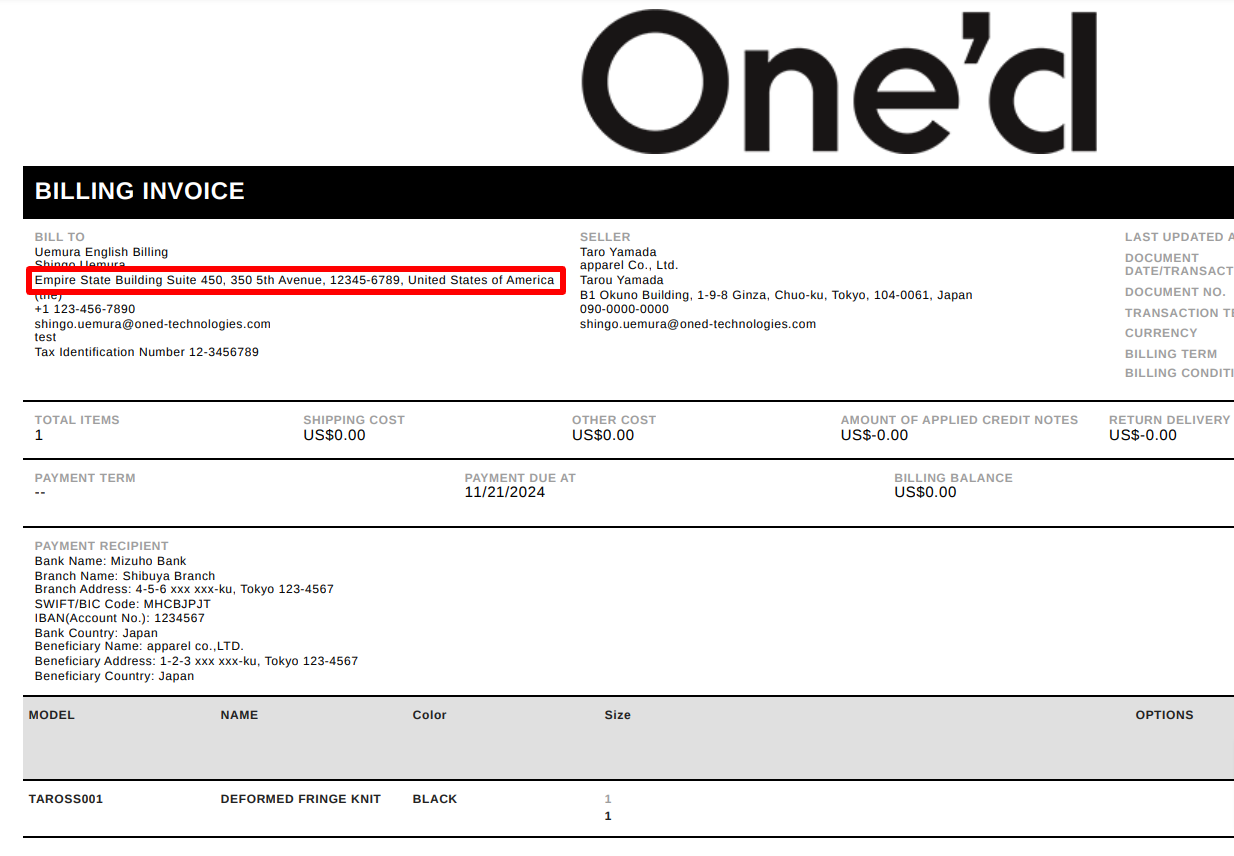Viewport: 1234px width, 856px height.
Task: Select the Color column header
Action: (430, 715)
